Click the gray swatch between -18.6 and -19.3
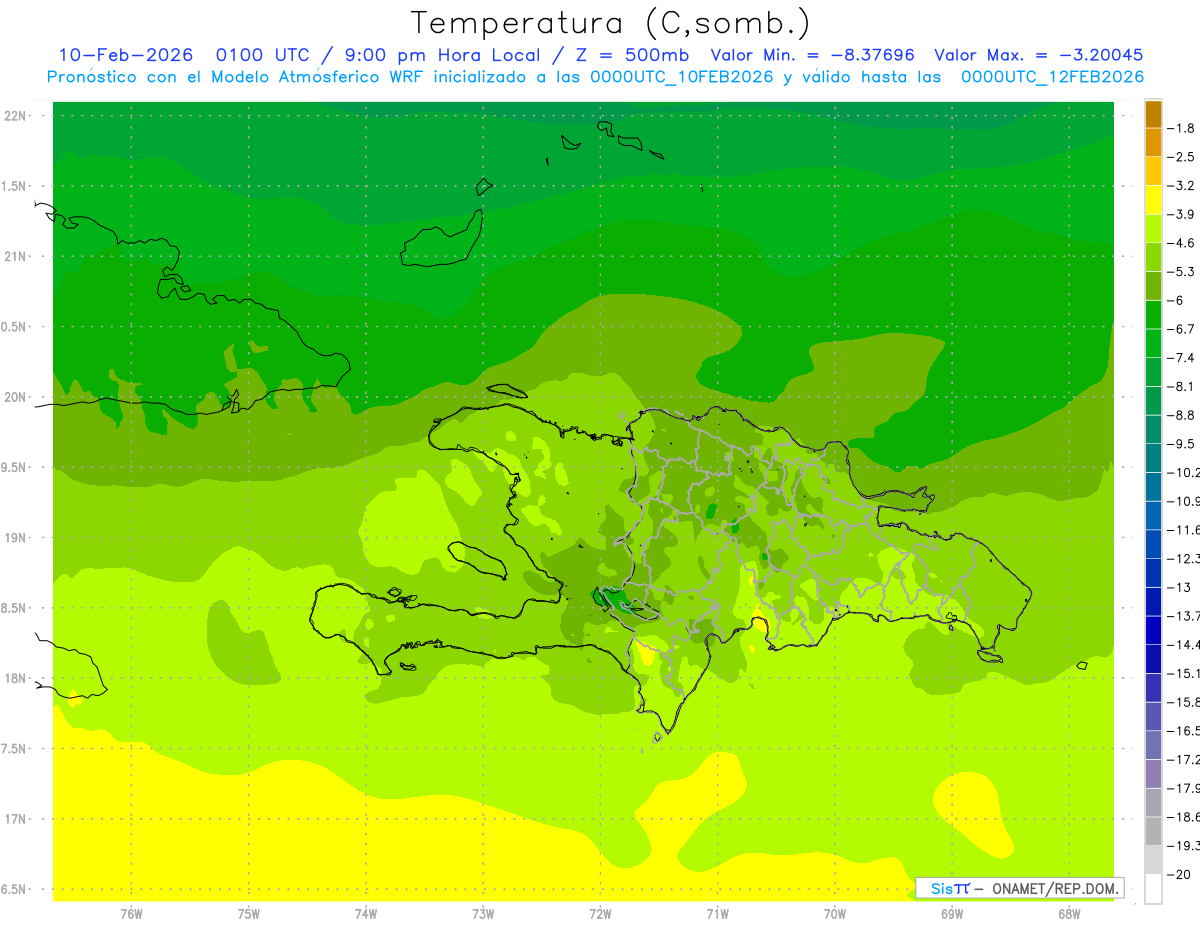Viewport: 1200px width, 927px height. pyautogui.click(x=1153, y=832)
